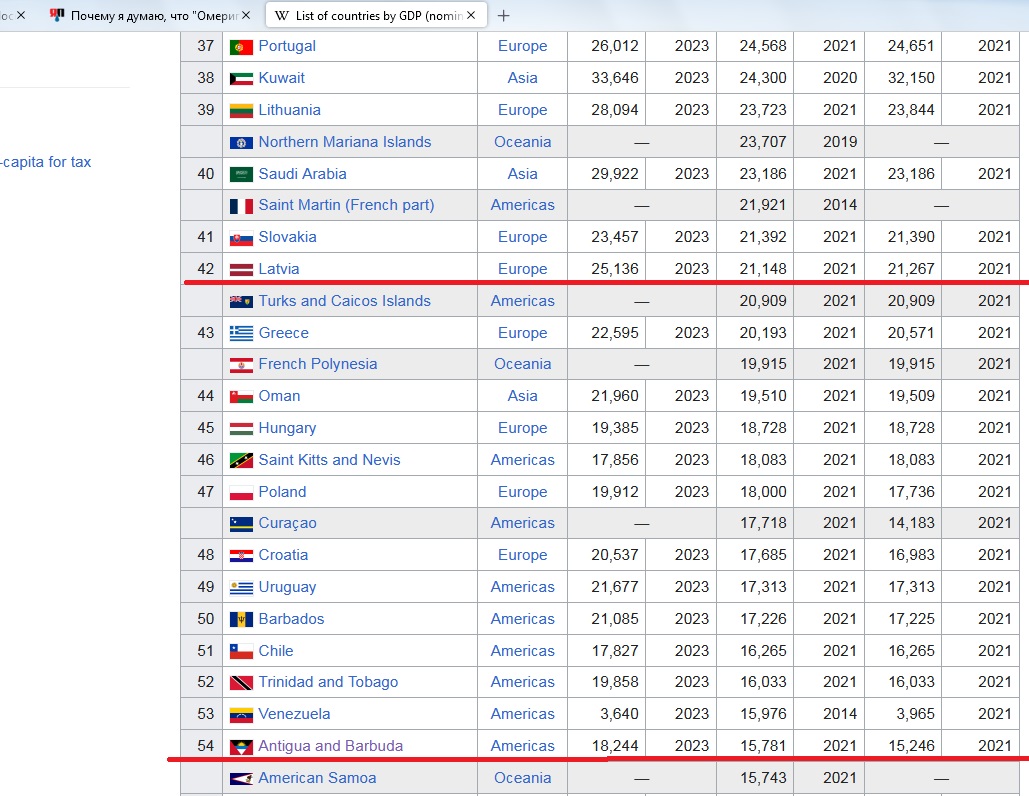Open the Latvia link
The image size is (1029, 796).
pyautogui.click(x=279, y=268)
